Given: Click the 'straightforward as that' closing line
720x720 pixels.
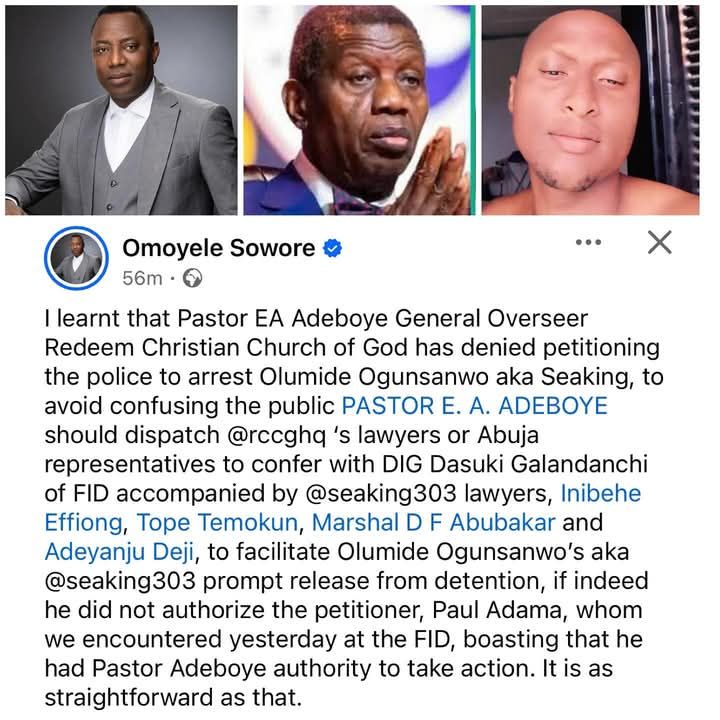Looking at the screenshot, I should point(173,698).
